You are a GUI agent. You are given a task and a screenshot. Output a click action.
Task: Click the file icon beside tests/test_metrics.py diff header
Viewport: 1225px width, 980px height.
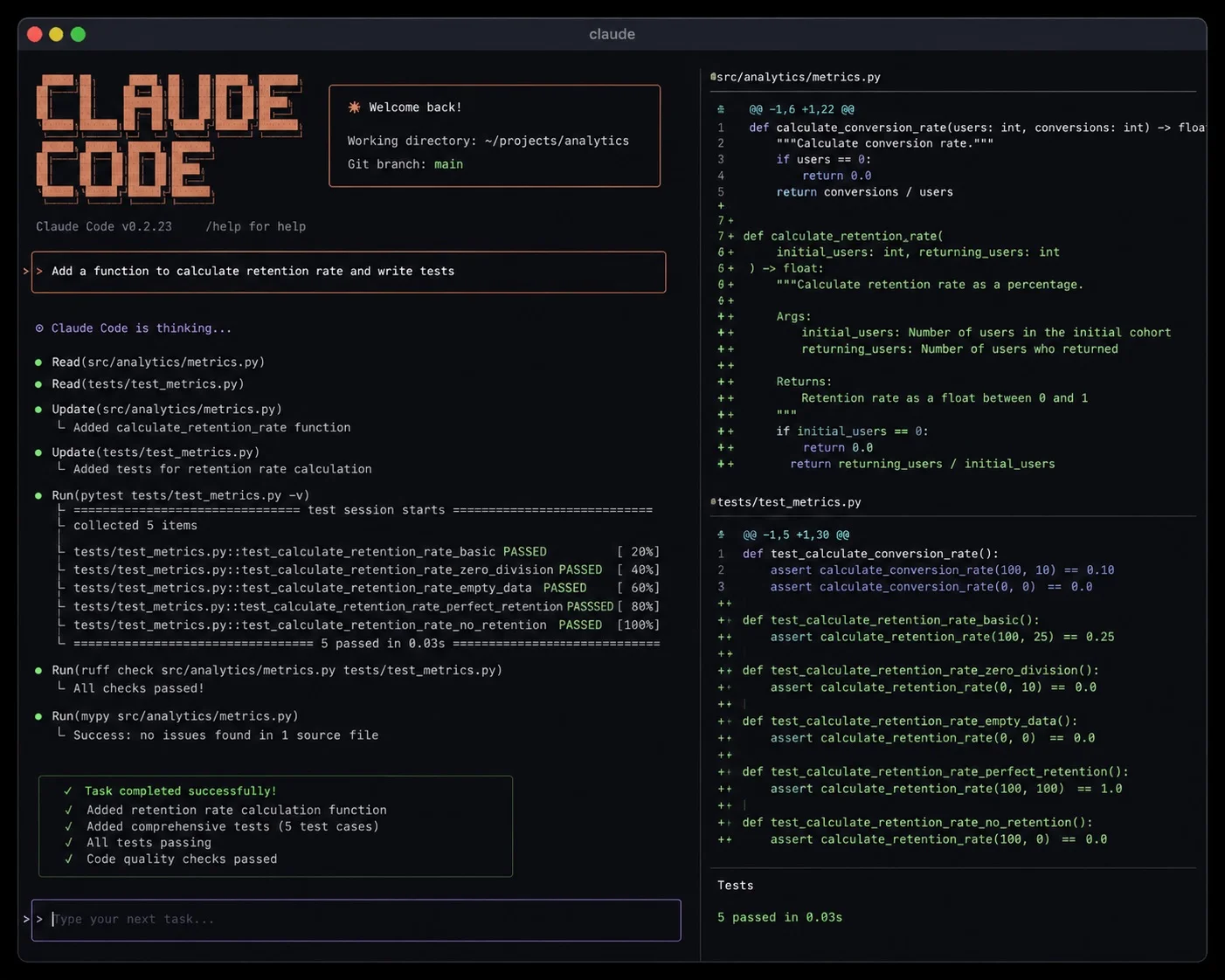(x=713, y=502)
